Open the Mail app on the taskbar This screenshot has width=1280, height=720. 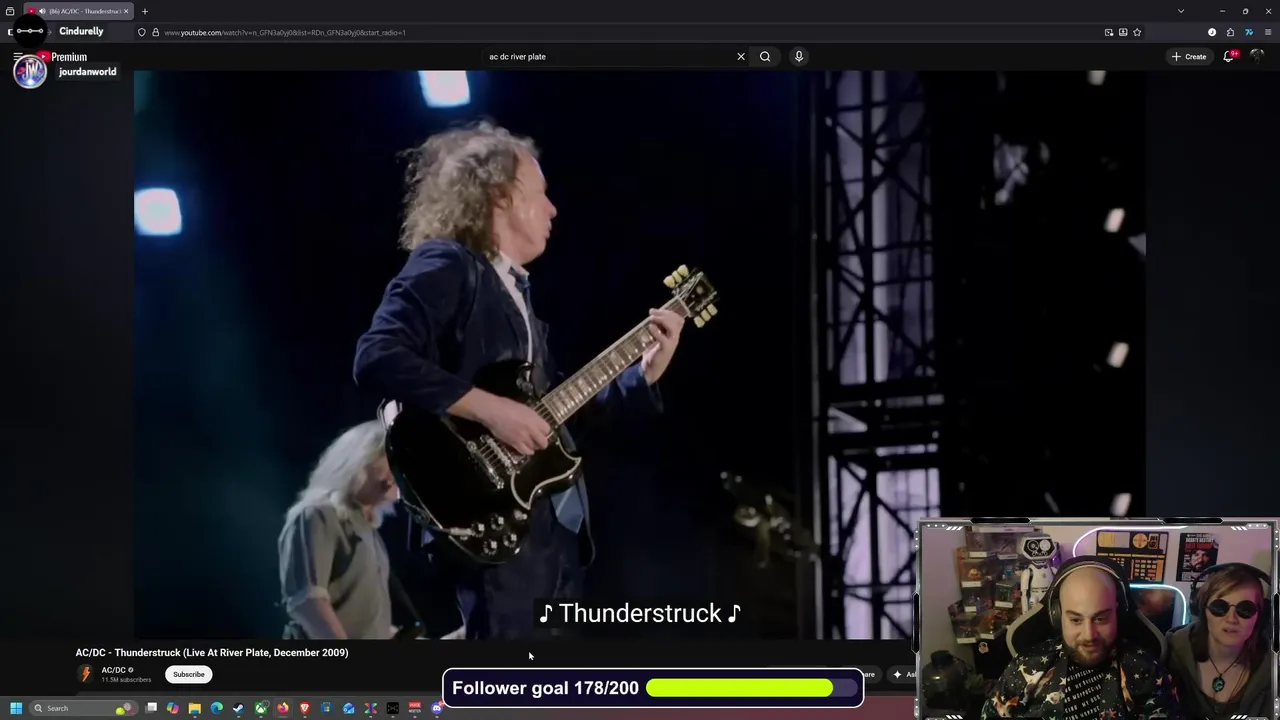[x=348, y=708]
